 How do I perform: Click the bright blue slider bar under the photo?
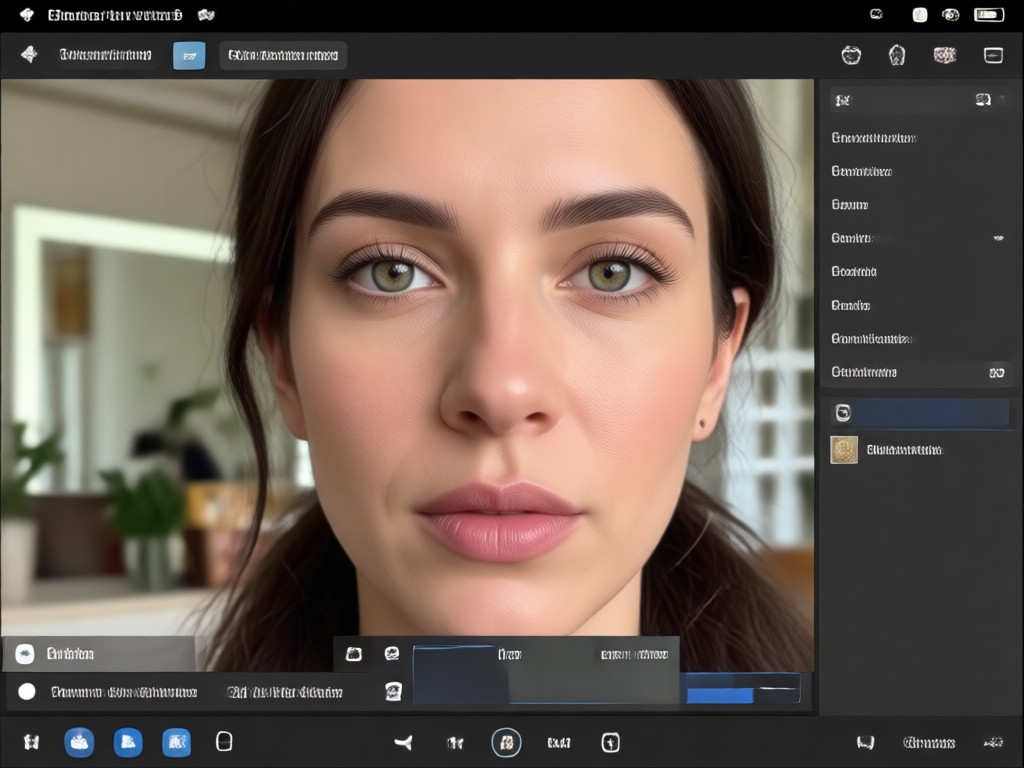[720, 696]
